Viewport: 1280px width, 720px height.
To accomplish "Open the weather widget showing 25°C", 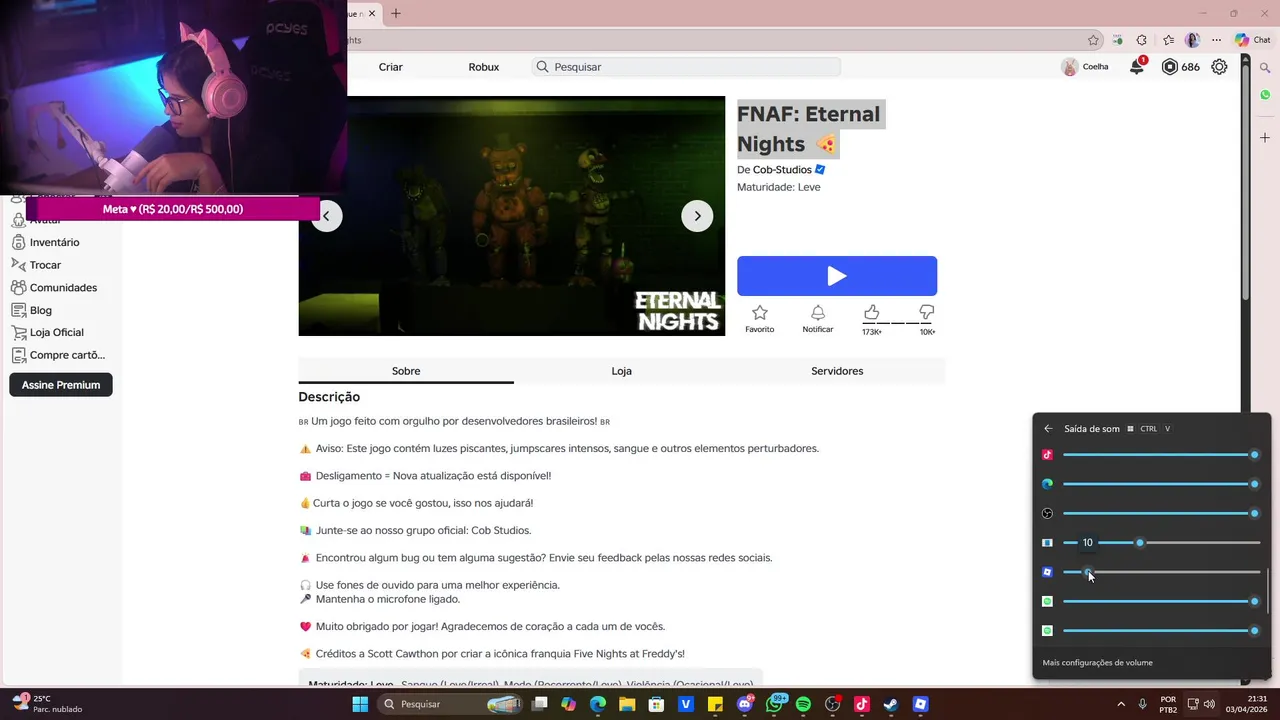I will tap(47, 704).
